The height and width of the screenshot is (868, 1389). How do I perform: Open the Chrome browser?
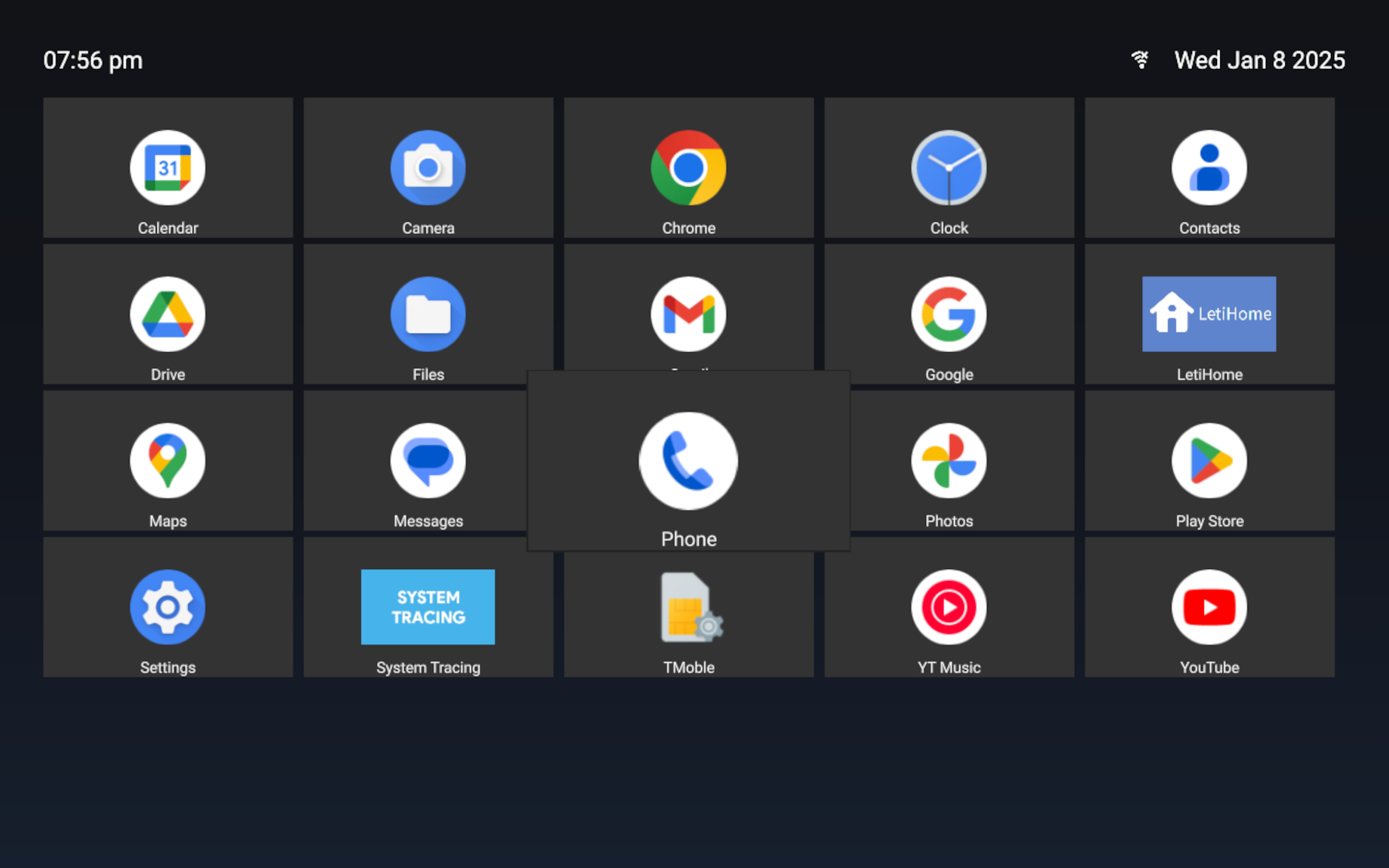click(x=688, y=168)
